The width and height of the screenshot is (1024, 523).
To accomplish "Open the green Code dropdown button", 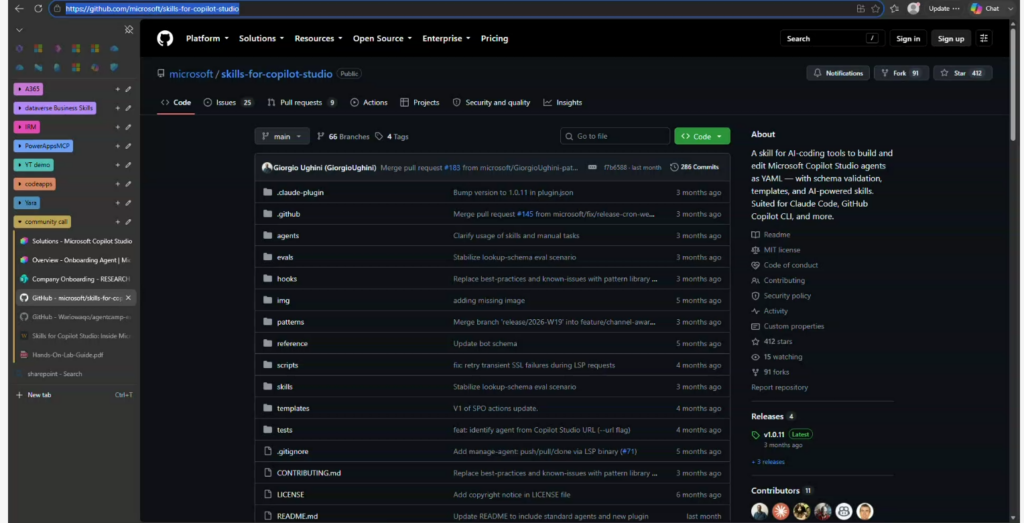I will (x=702, y=136).
